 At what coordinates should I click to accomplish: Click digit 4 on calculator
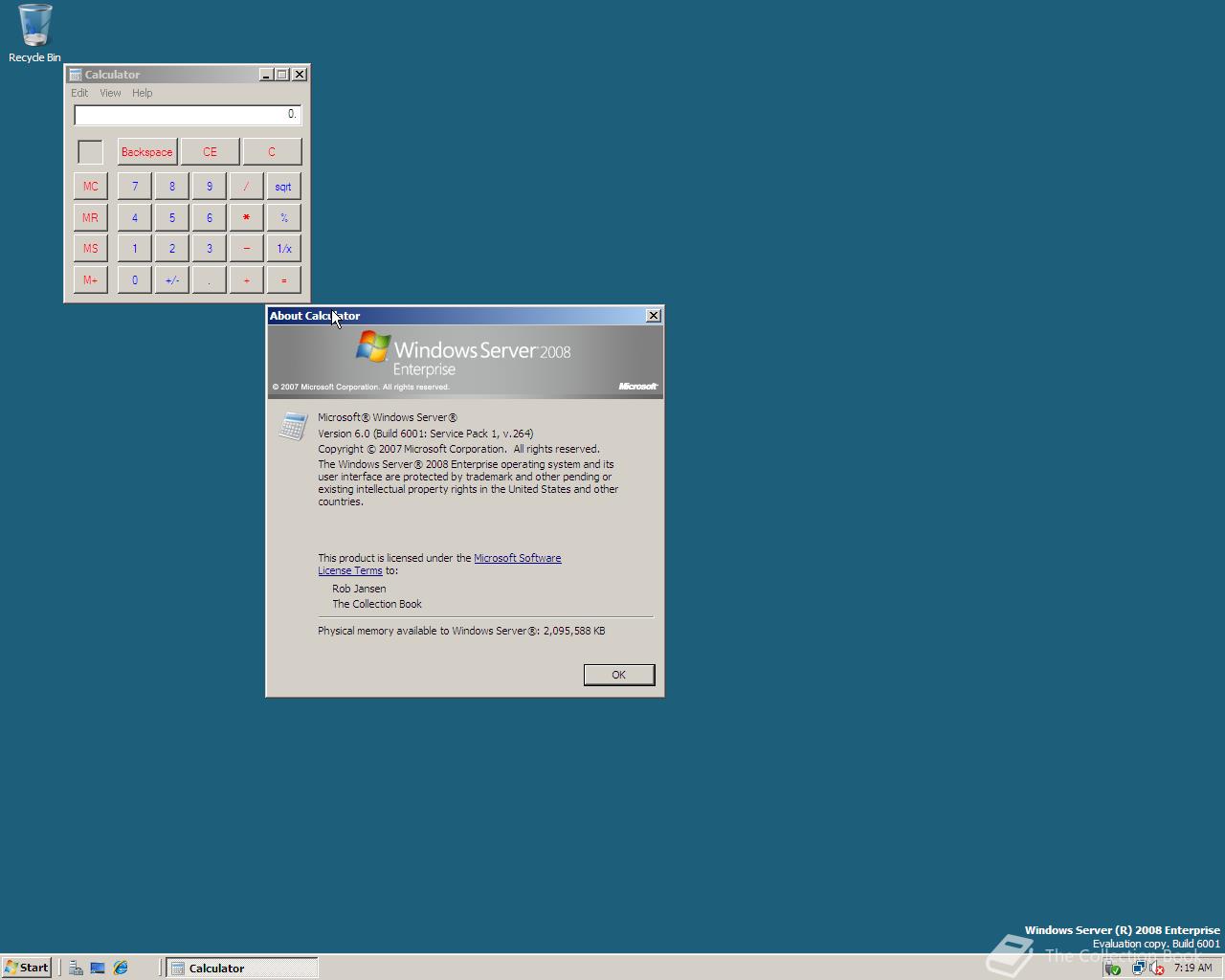[135, 218]
